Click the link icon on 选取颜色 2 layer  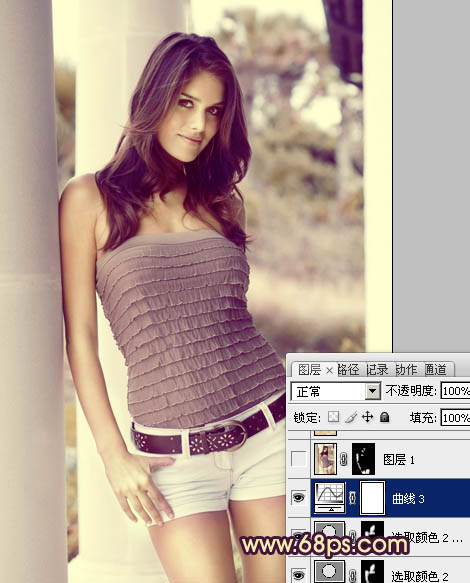click(x=352, y=575)
